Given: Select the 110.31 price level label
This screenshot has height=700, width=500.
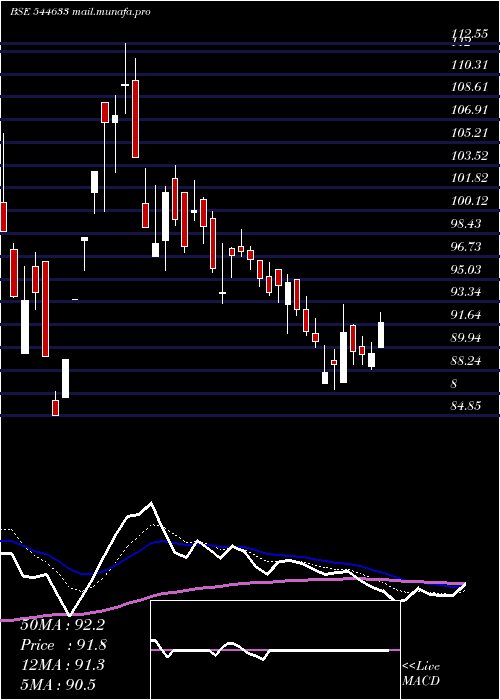Looking at the screenshot, I should pos(469,65).
